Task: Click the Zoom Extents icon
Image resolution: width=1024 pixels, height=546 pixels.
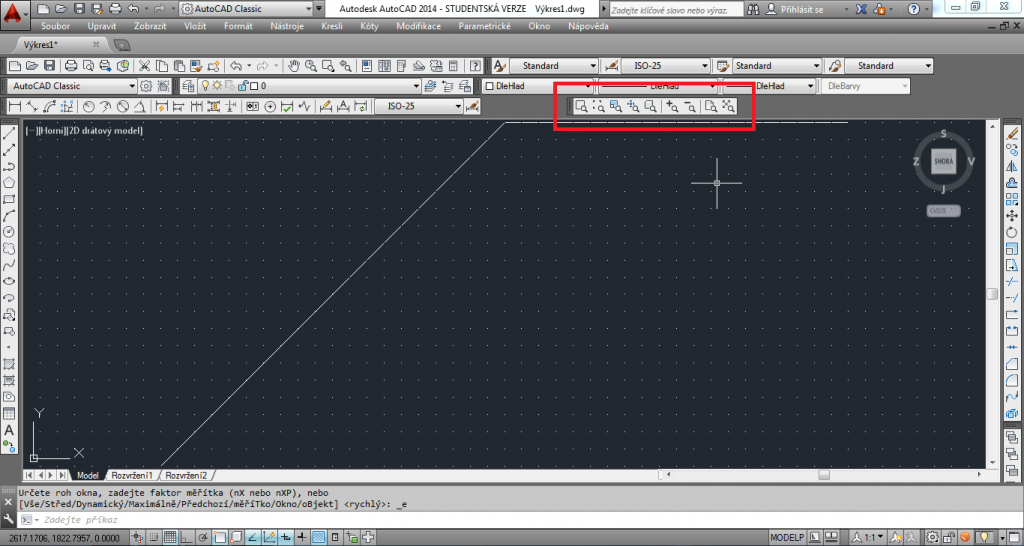Action: pos(729,106)
